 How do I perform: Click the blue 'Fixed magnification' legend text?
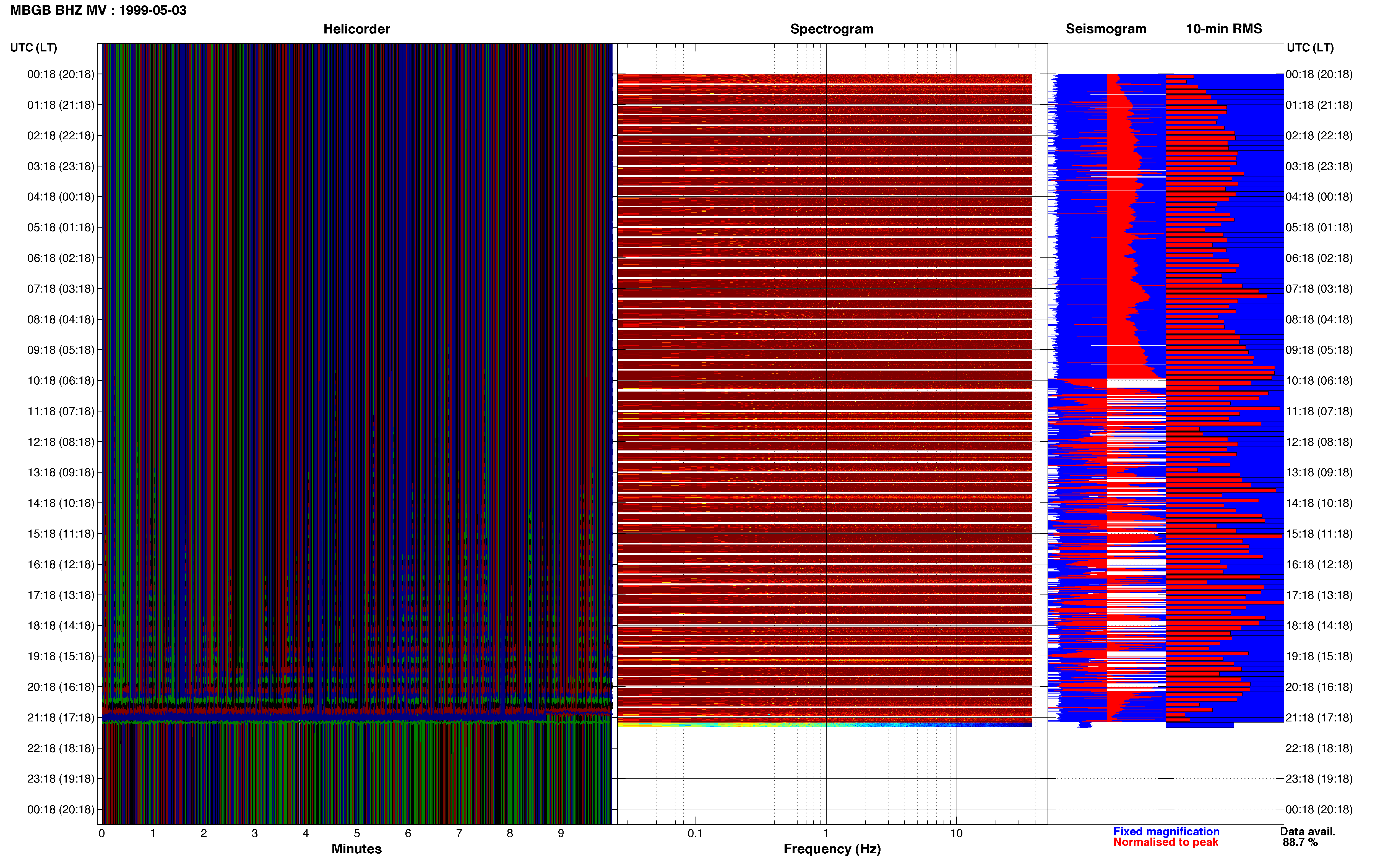tap(1166, 832)
